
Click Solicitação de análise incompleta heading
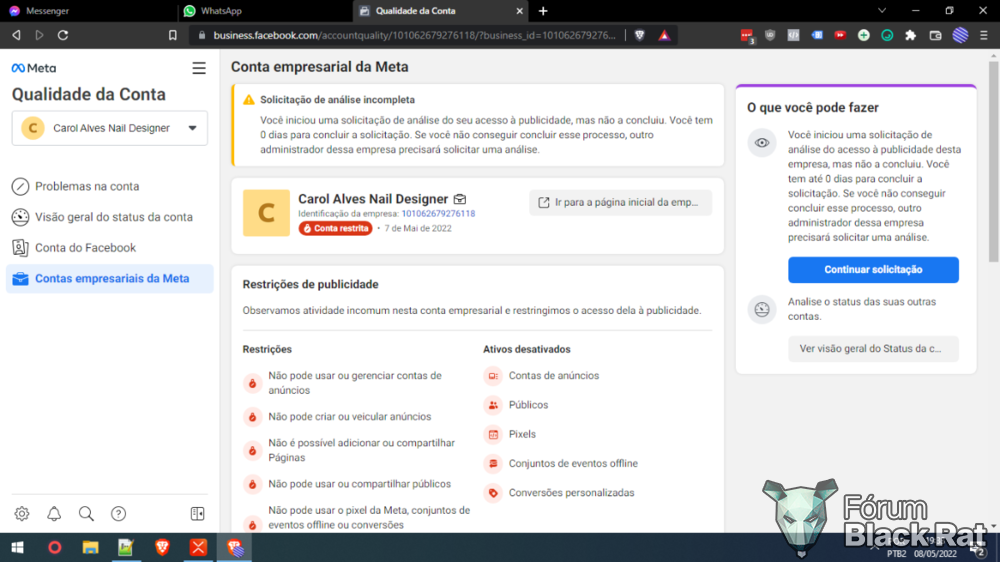(x=337, y=100)
